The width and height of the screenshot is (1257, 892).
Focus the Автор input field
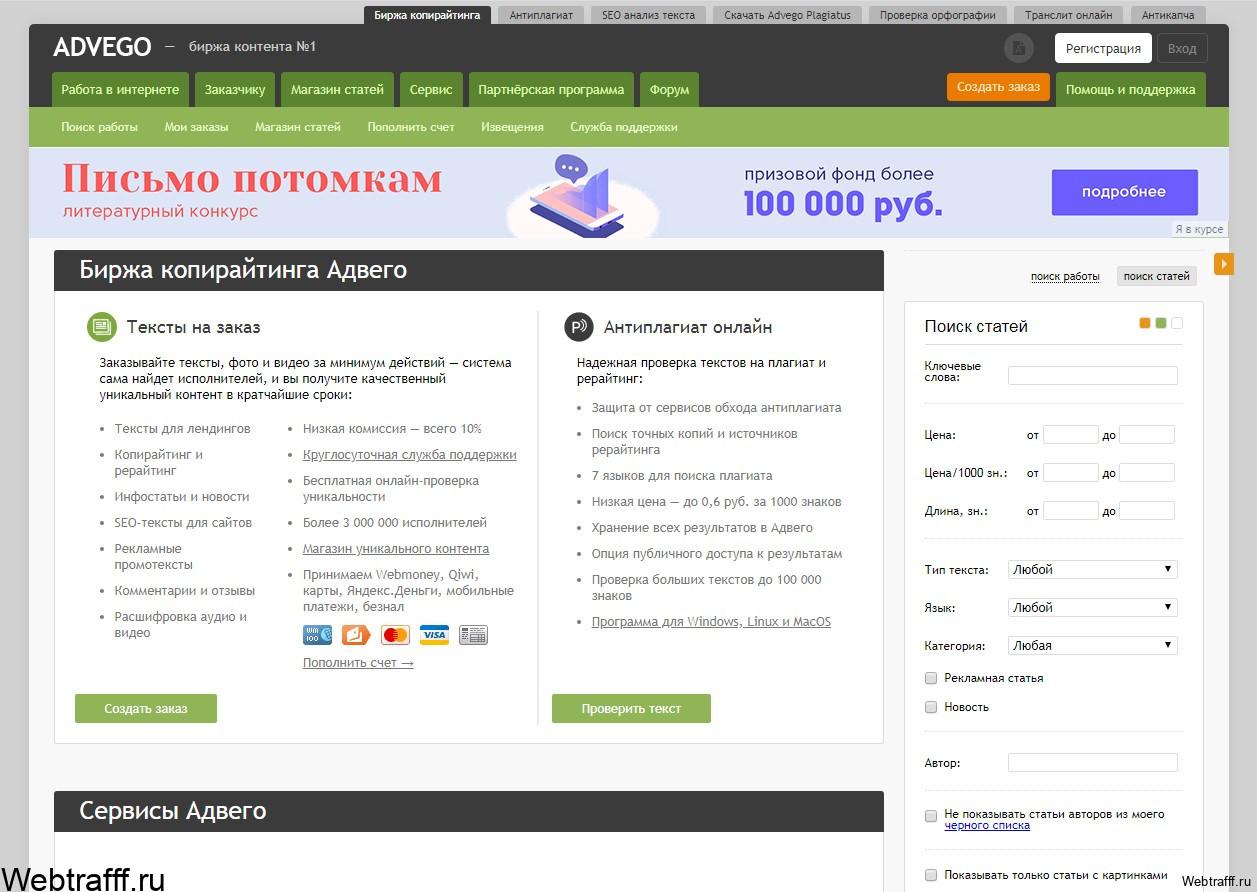coord(1092,762)
